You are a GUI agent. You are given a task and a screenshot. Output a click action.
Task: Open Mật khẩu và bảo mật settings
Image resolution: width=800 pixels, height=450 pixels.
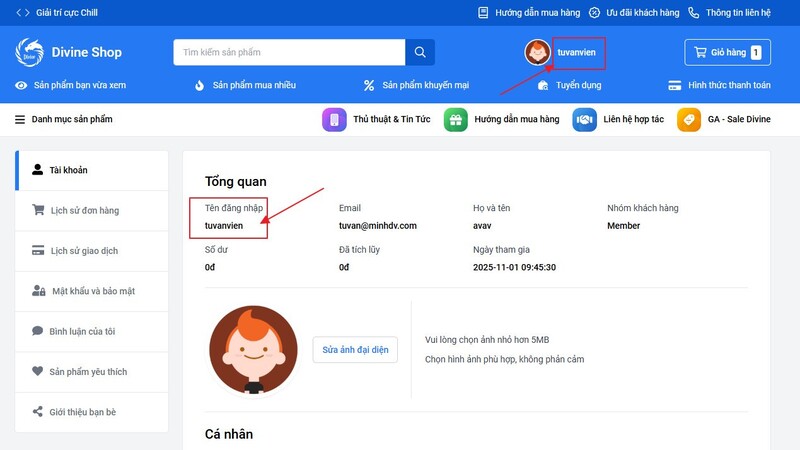point(92,291)
